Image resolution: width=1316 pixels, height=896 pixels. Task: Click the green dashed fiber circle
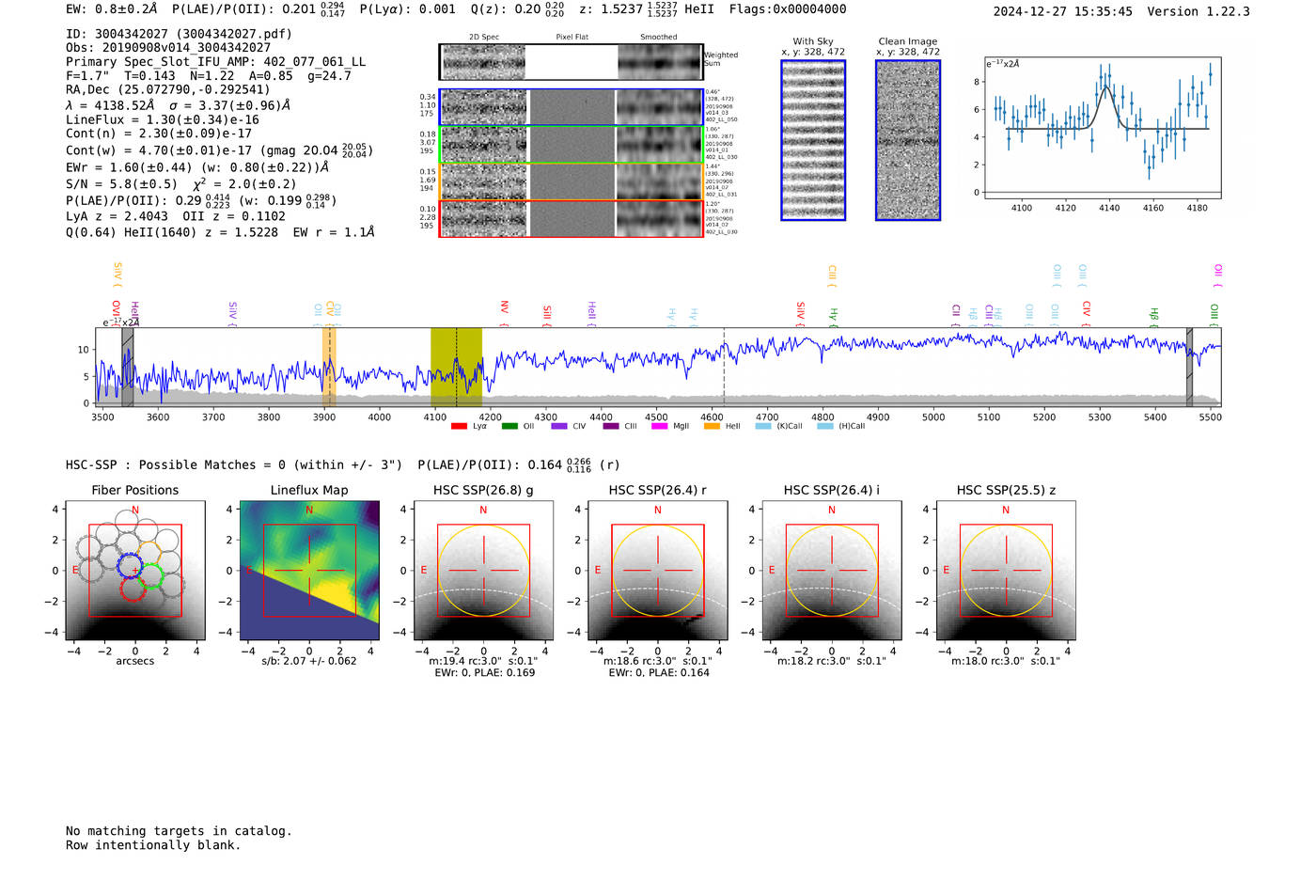click(x=150, y=574)
